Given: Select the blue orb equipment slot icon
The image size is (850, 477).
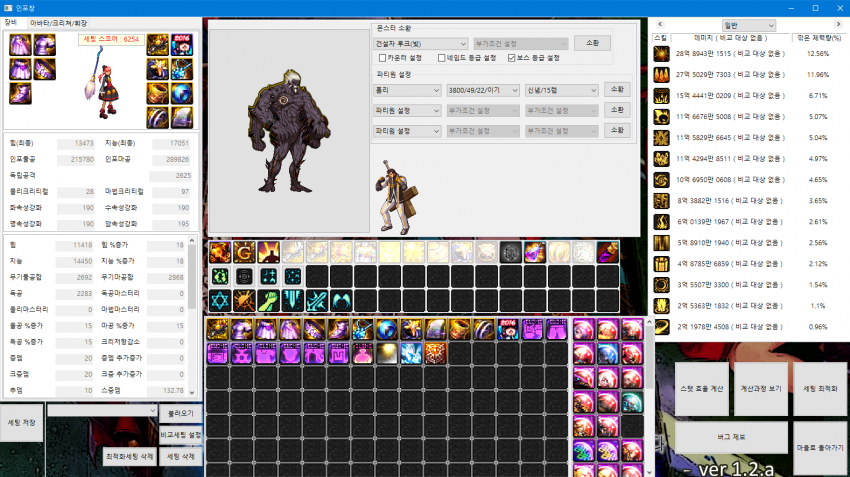Looking at the screenshot, I should coord(182,93).
